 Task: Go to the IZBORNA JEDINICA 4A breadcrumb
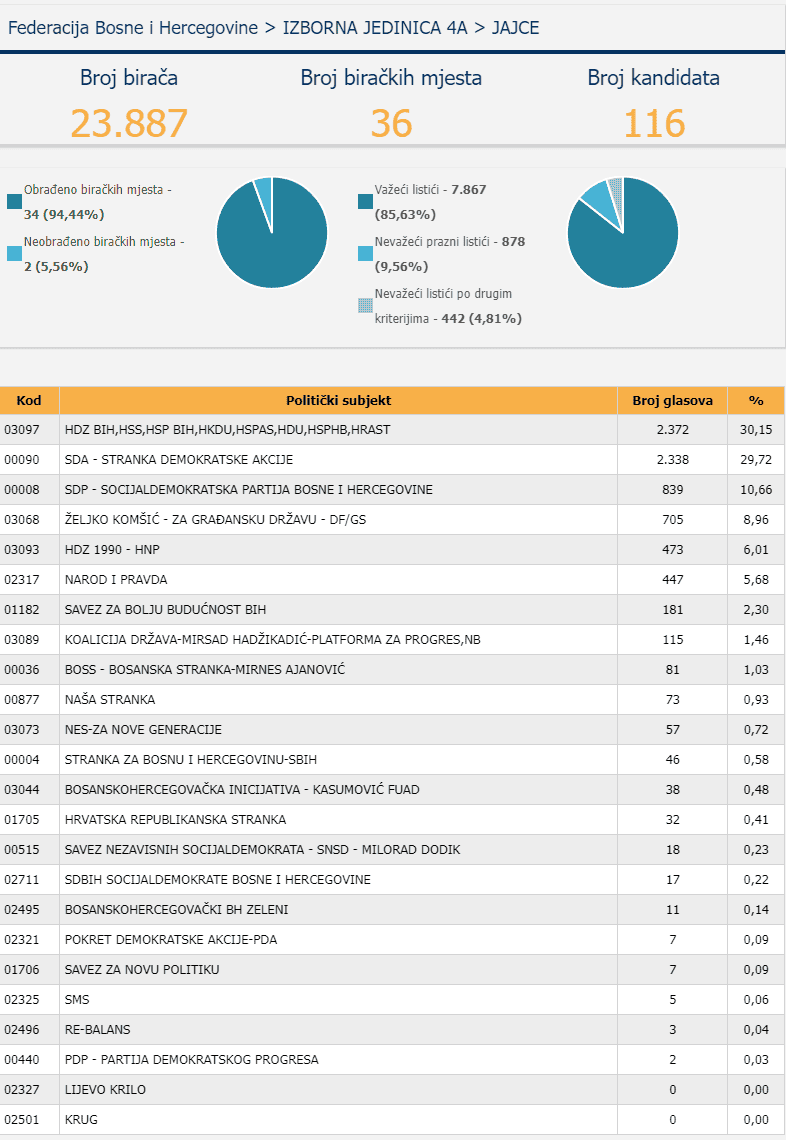click(375, 27)
